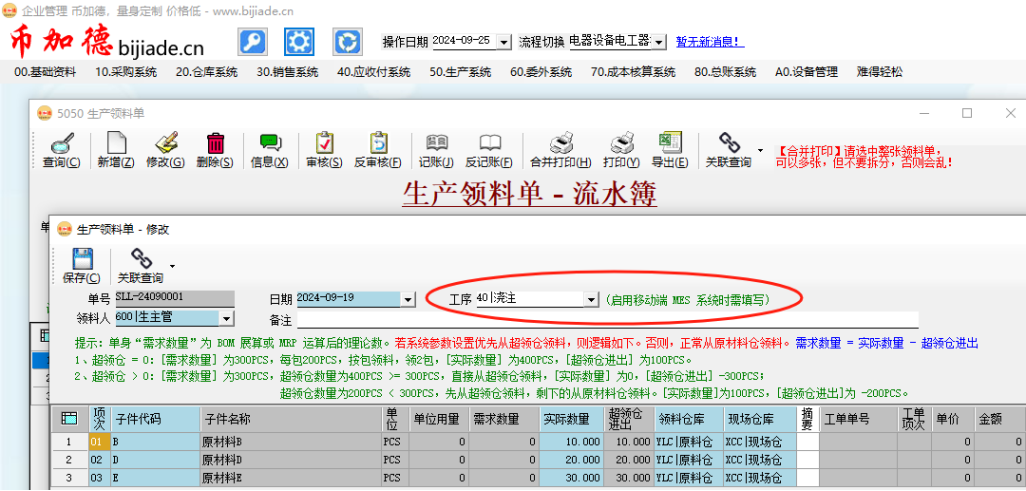Click the refresh arrows icon in header
The image size is (1026, 491).
point(347,42)
